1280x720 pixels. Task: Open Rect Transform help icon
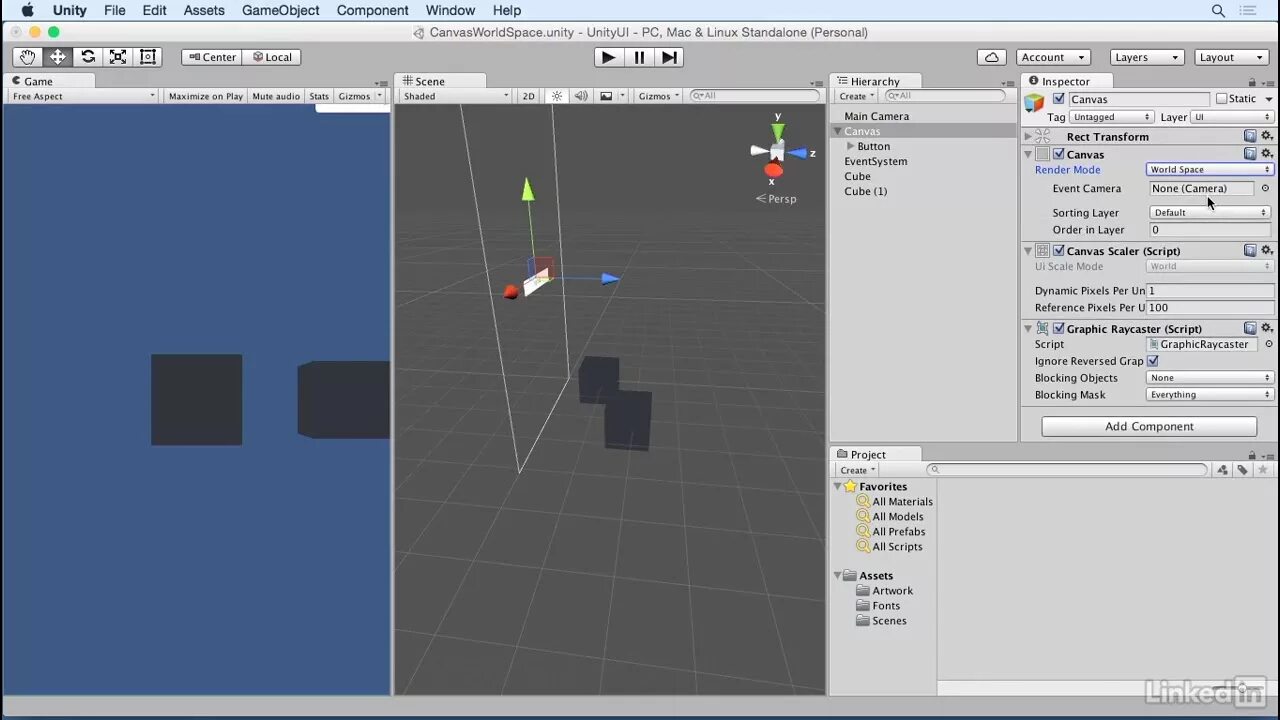coord(1250,136)
